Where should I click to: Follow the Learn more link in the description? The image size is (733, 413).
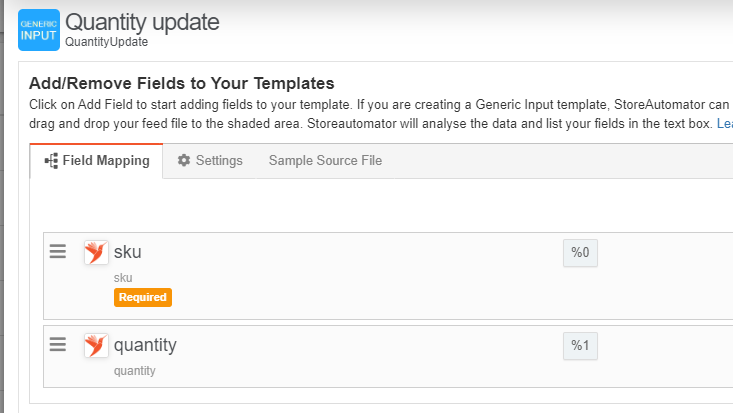tap(725, 123)
